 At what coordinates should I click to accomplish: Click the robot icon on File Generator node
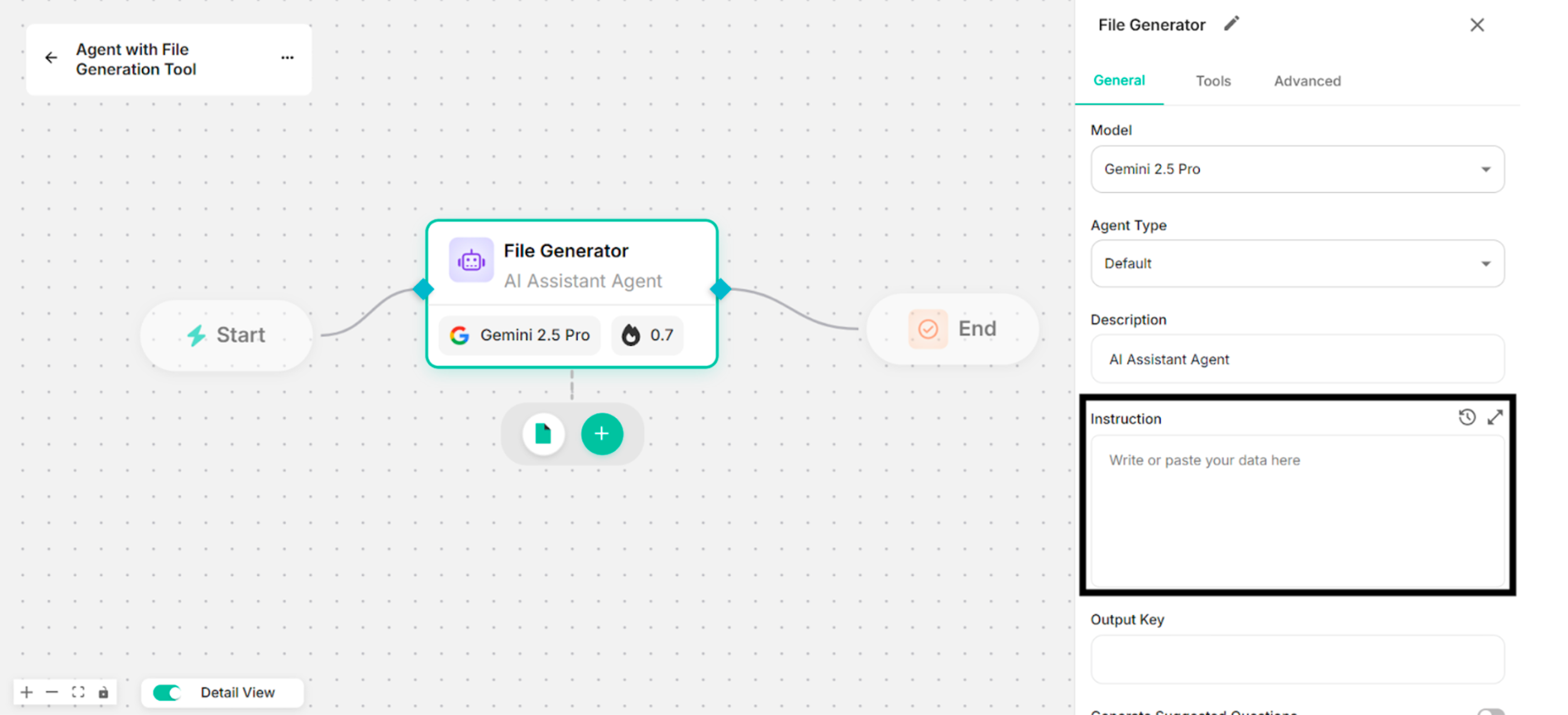point(471,261)
